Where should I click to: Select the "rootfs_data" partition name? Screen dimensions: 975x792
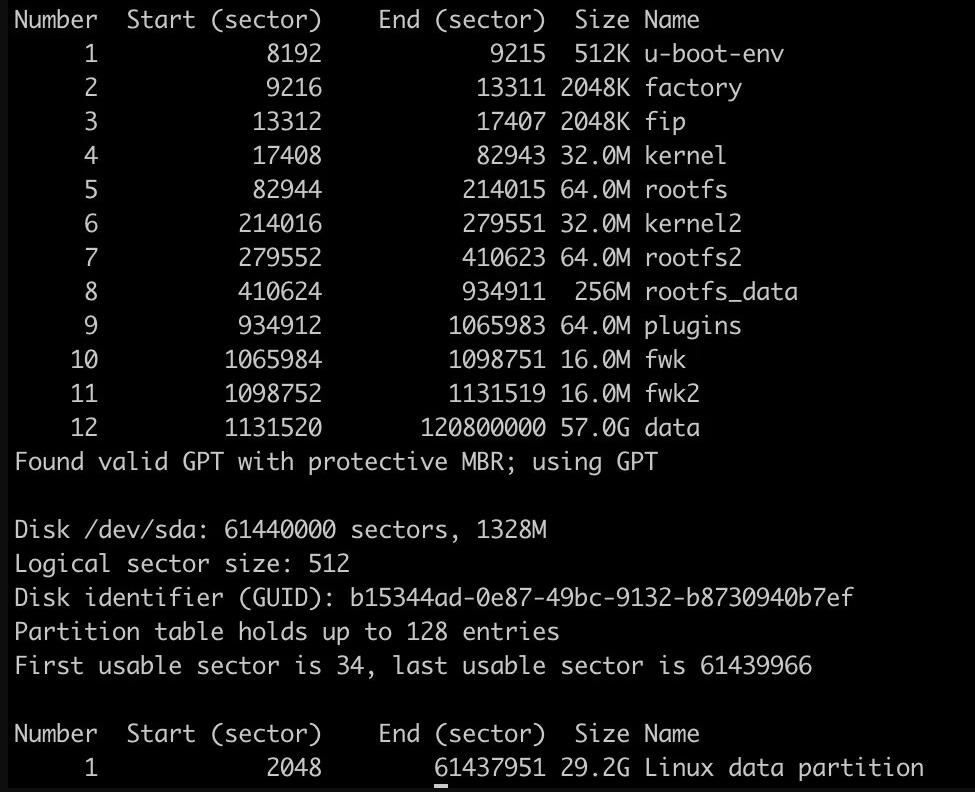pos(721,292)
